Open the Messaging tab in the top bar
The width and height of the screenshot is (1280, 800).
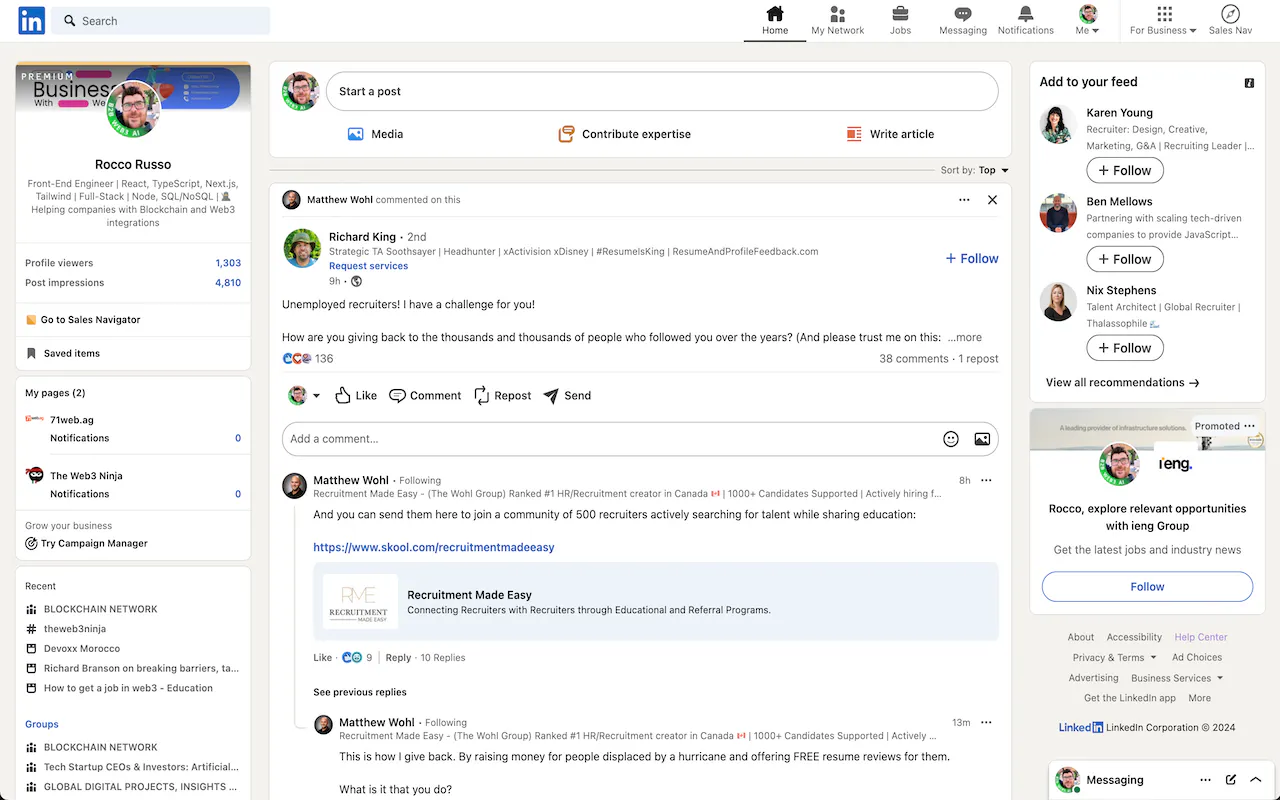[963, 21]
